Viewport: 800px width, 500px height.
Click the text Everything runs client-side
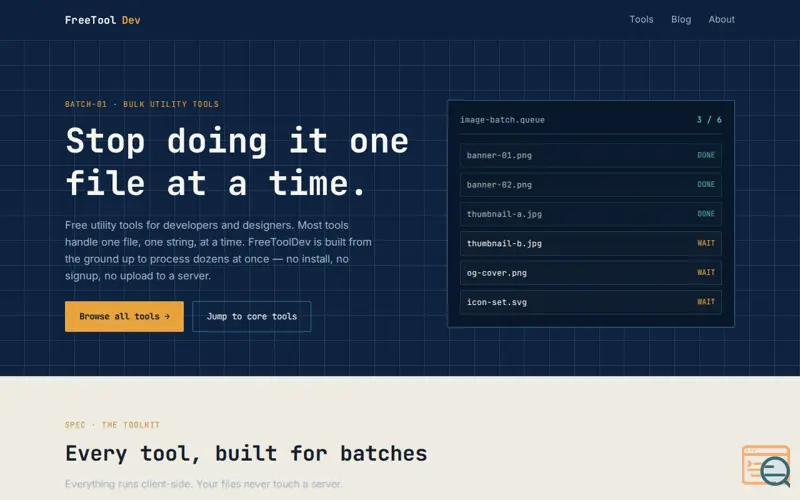click(204, 484)
